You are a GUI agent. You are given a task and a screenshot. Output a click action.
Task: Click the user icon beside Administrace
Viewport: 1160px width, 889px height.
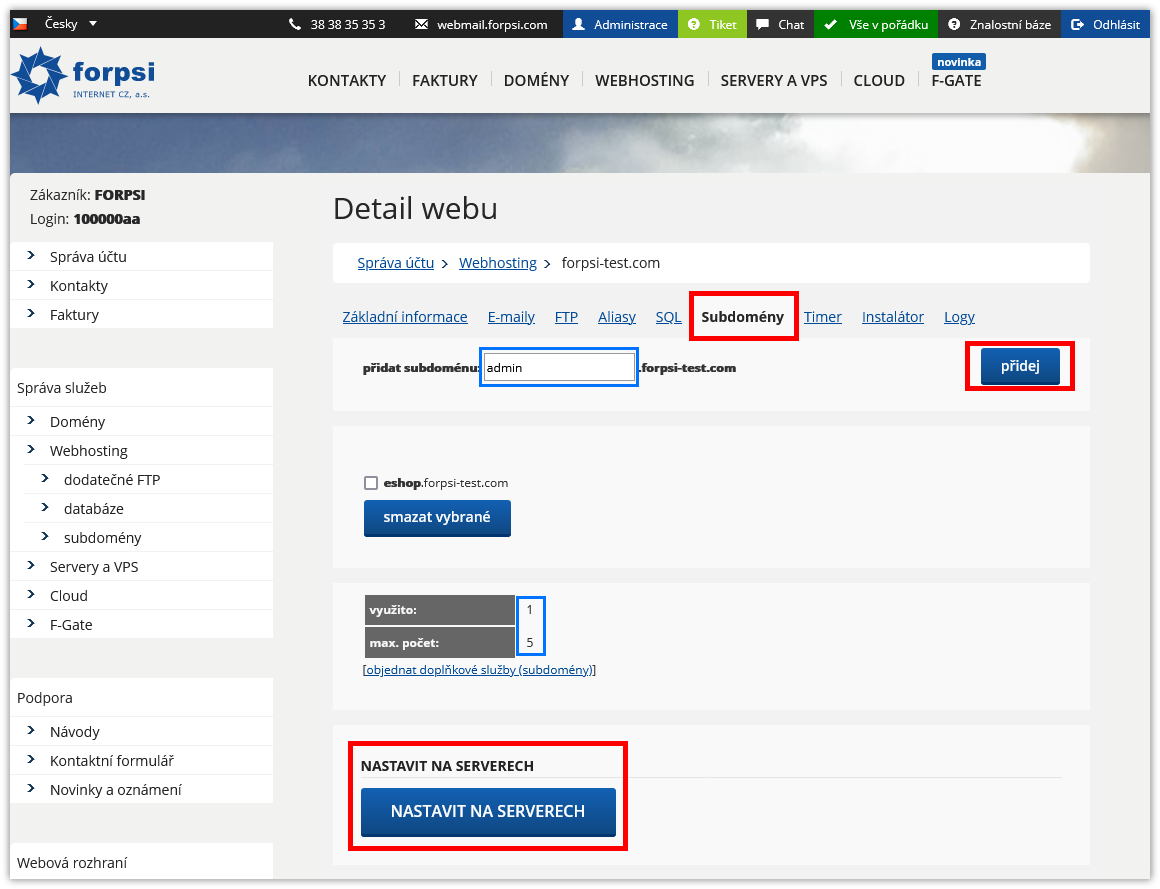[x=579, y=24]
